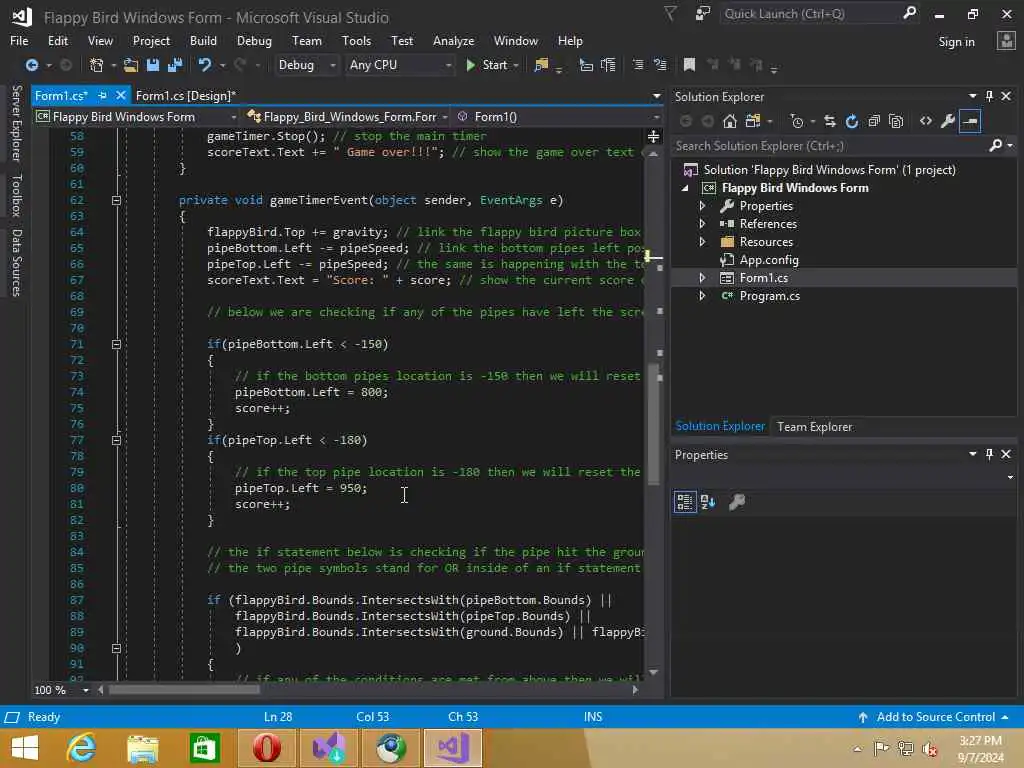The height and width of the screenshot is (768, 1024).
Task: Click the Save floppy disk icon
Action: click(153, 65)
